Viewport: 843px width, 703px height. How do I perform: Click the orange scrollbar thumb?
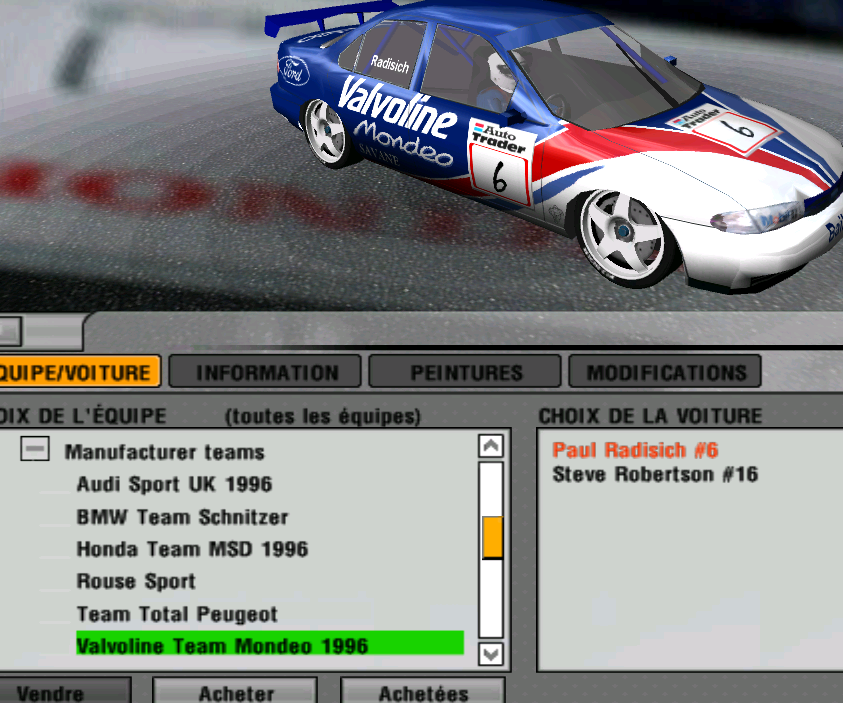coord(491,537)
